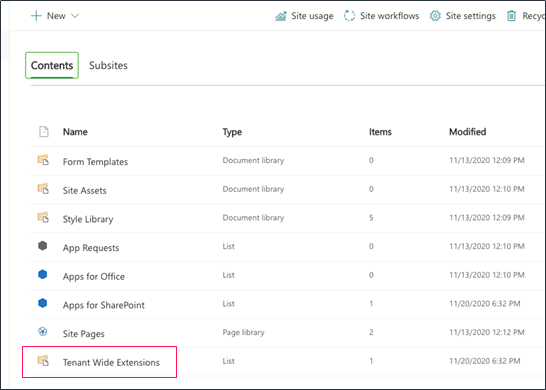This screenshot has width=546, height=390.
Task: Click 'List' type in App Requests row
Action: (228, 247)
